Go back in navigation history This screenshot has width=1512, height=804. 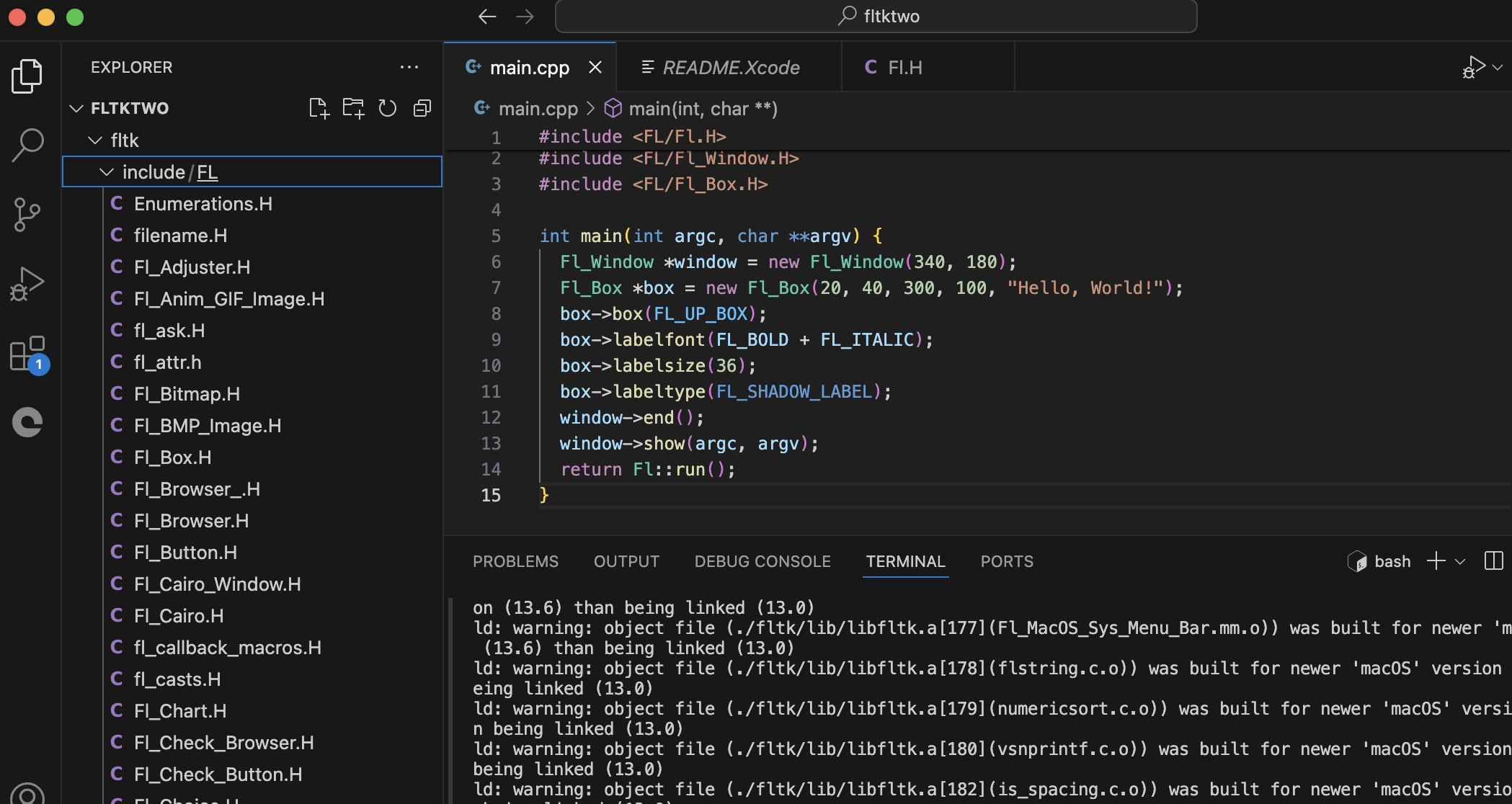coord(487,17)
